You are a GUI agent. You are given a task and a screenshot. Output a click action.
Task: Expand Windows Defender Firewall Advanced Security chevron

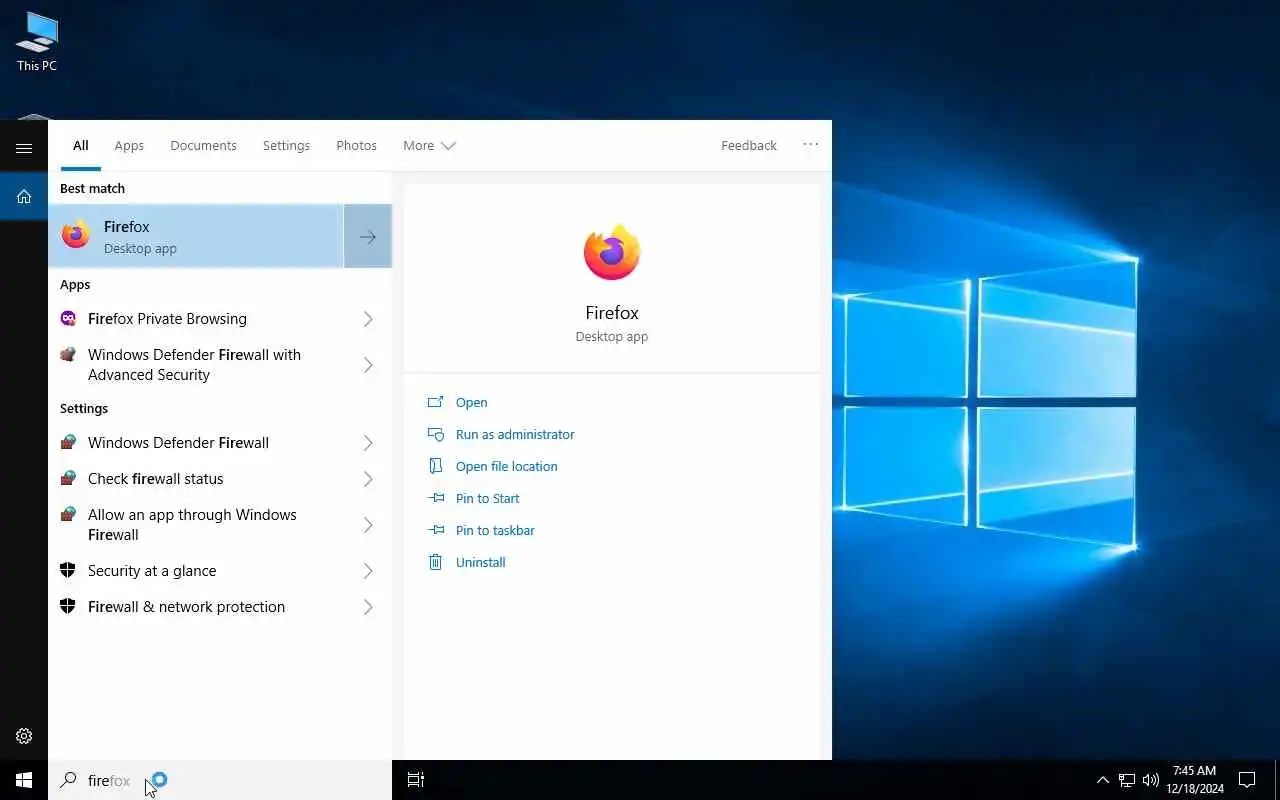[368, 365]
